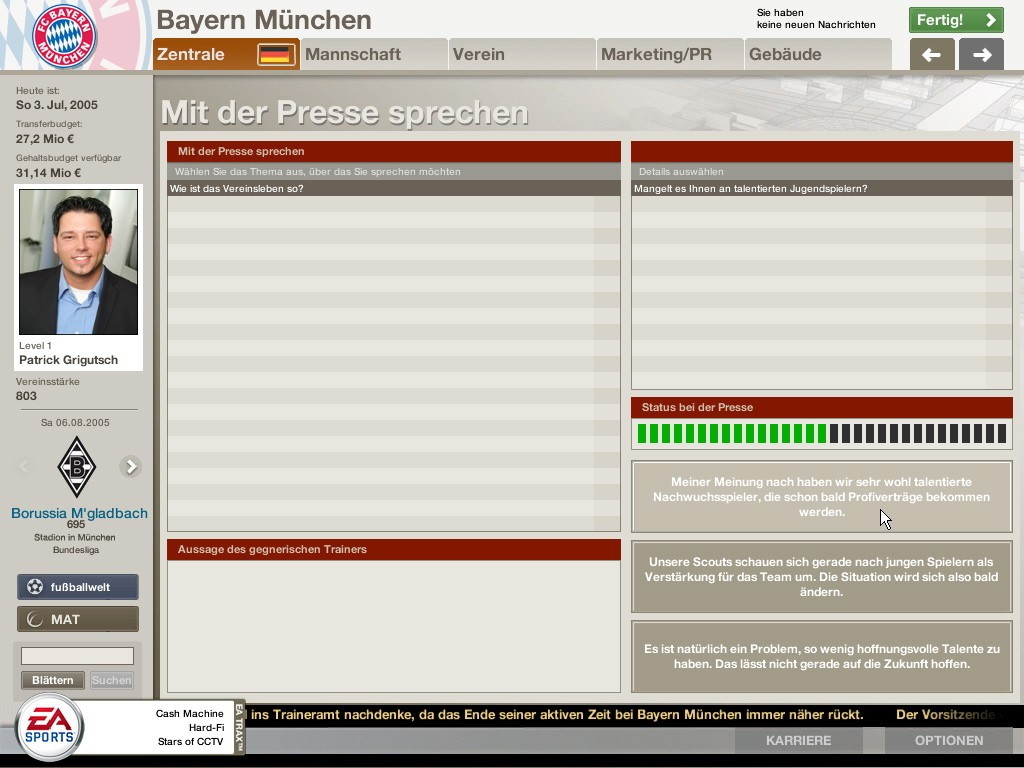The width and height of the screenshot is (1024, 768).
Task: Go forward with the right arrow button
Action: pyautogui.click(x=982, y=54)
